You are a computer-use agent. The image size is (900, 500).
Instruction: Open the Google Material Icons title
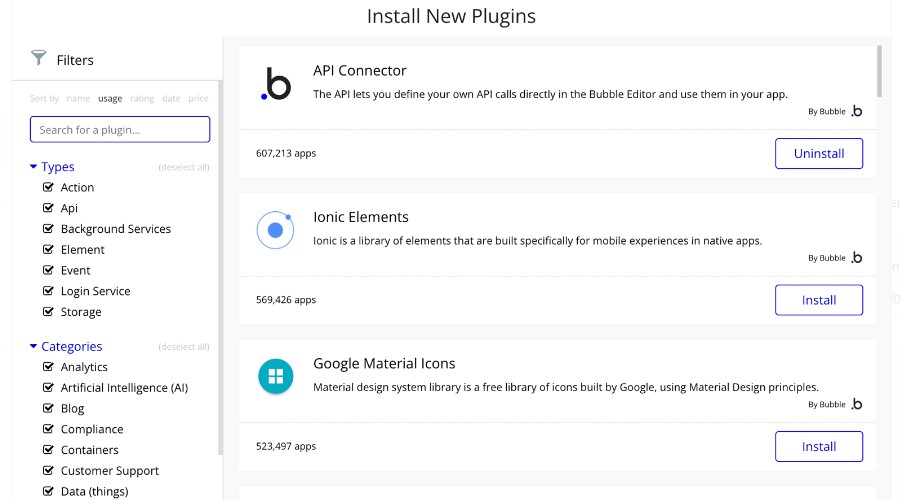pyautogui.click(x=384, y=363)
